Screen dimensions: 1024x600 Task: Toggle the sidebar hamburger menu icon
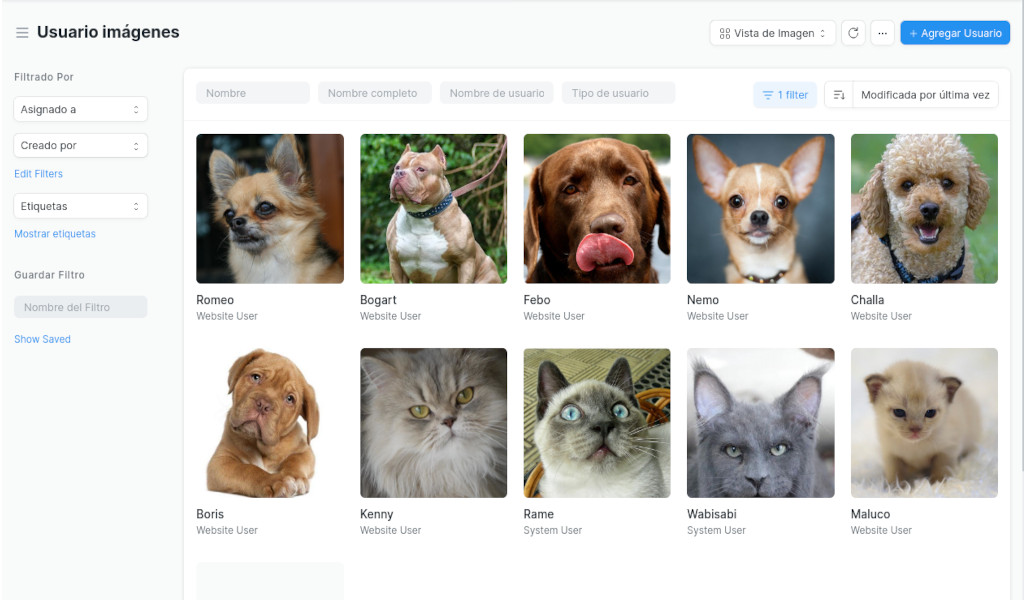(x=22, y=33)
